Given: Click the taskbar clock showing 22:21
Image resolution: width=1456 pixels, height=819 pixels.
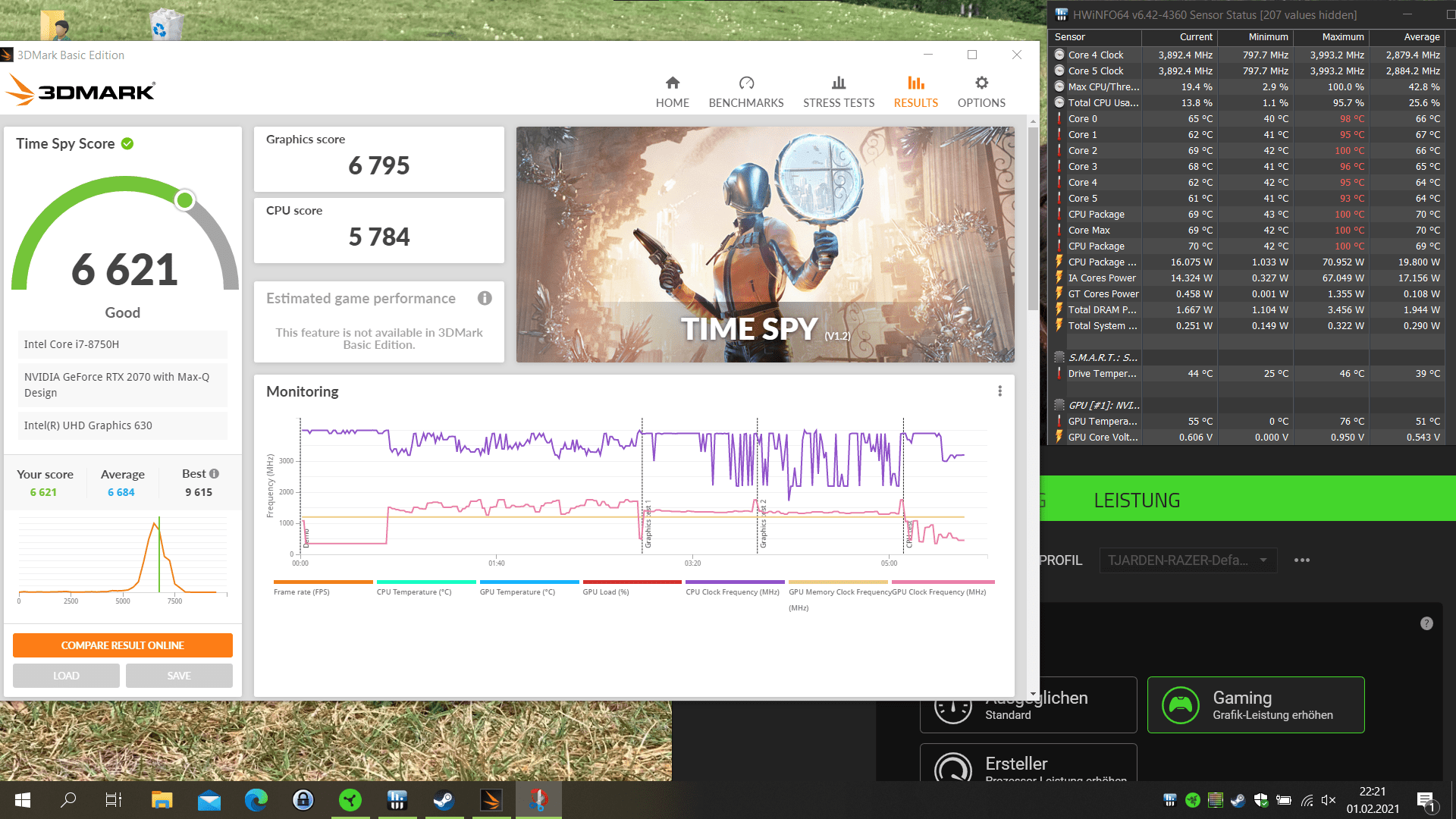Looking at the screenshot, I should click(1373, 800).
